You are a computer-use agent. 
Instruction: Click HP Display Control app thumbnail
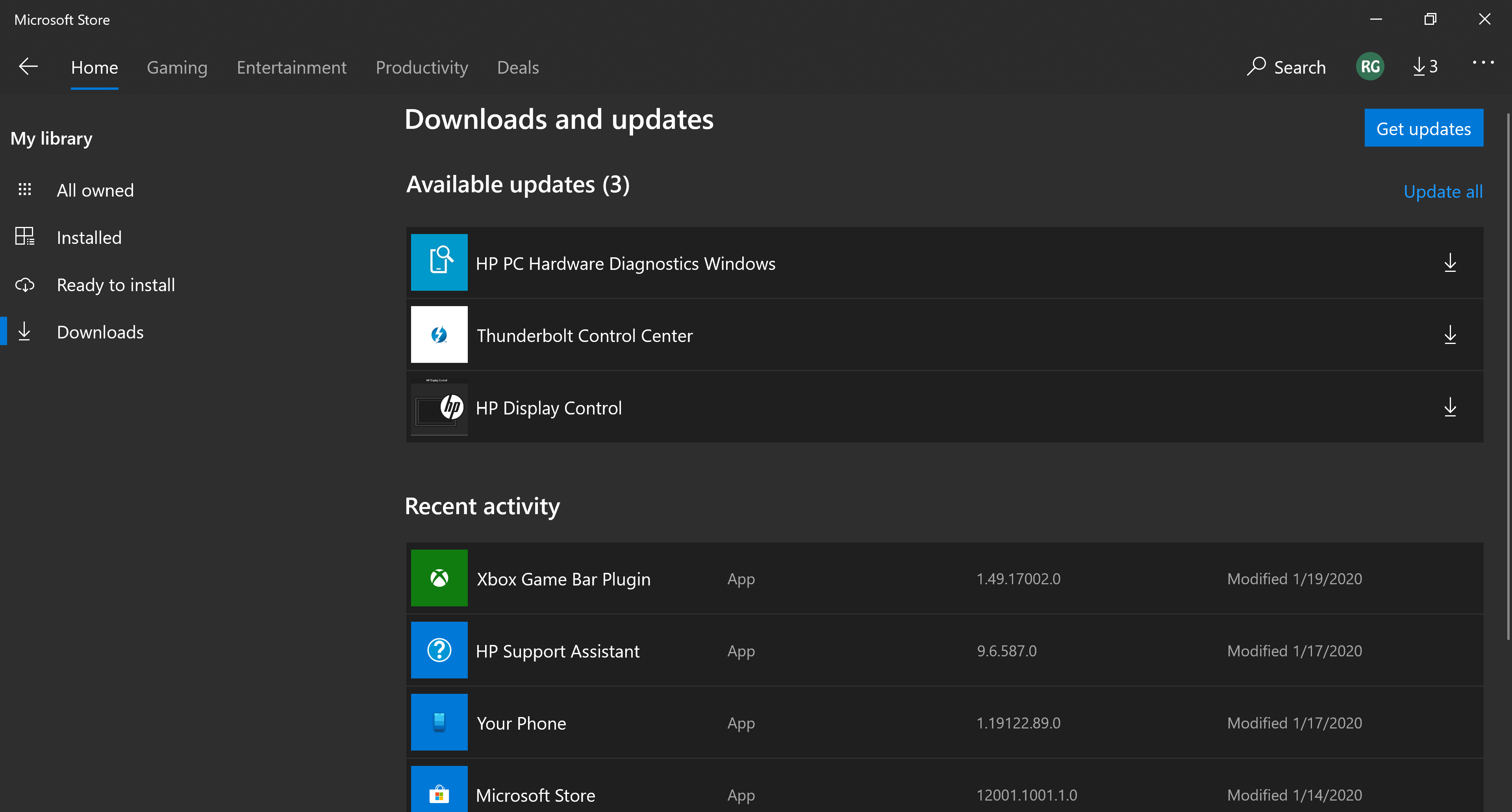[x=439, y=407]
